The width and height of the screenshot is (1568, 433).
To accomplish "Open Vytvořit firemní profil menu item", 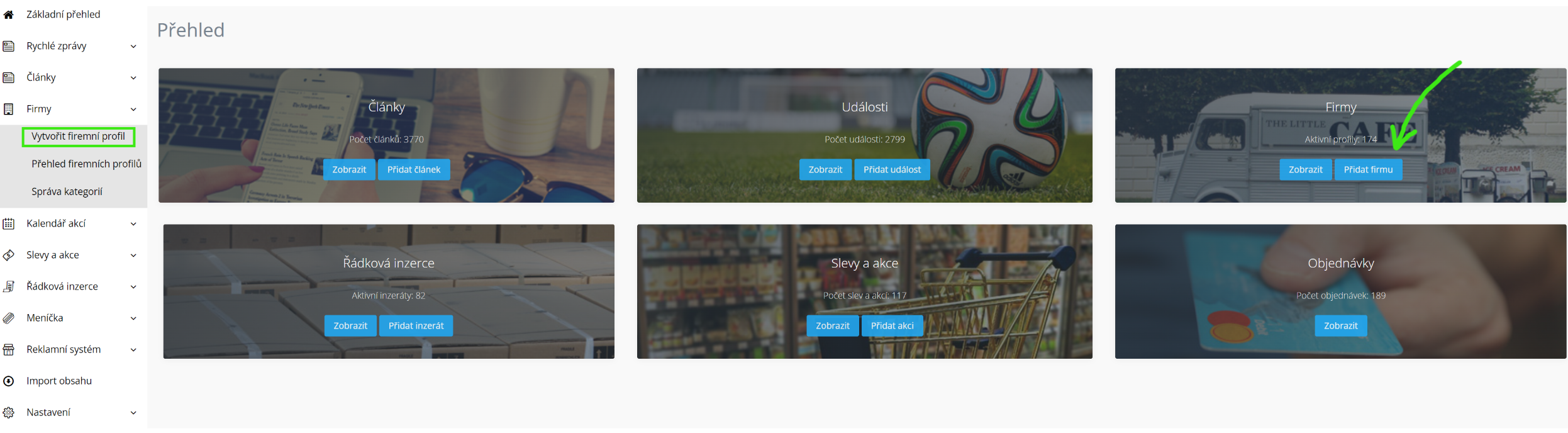I will click(79, 137).
